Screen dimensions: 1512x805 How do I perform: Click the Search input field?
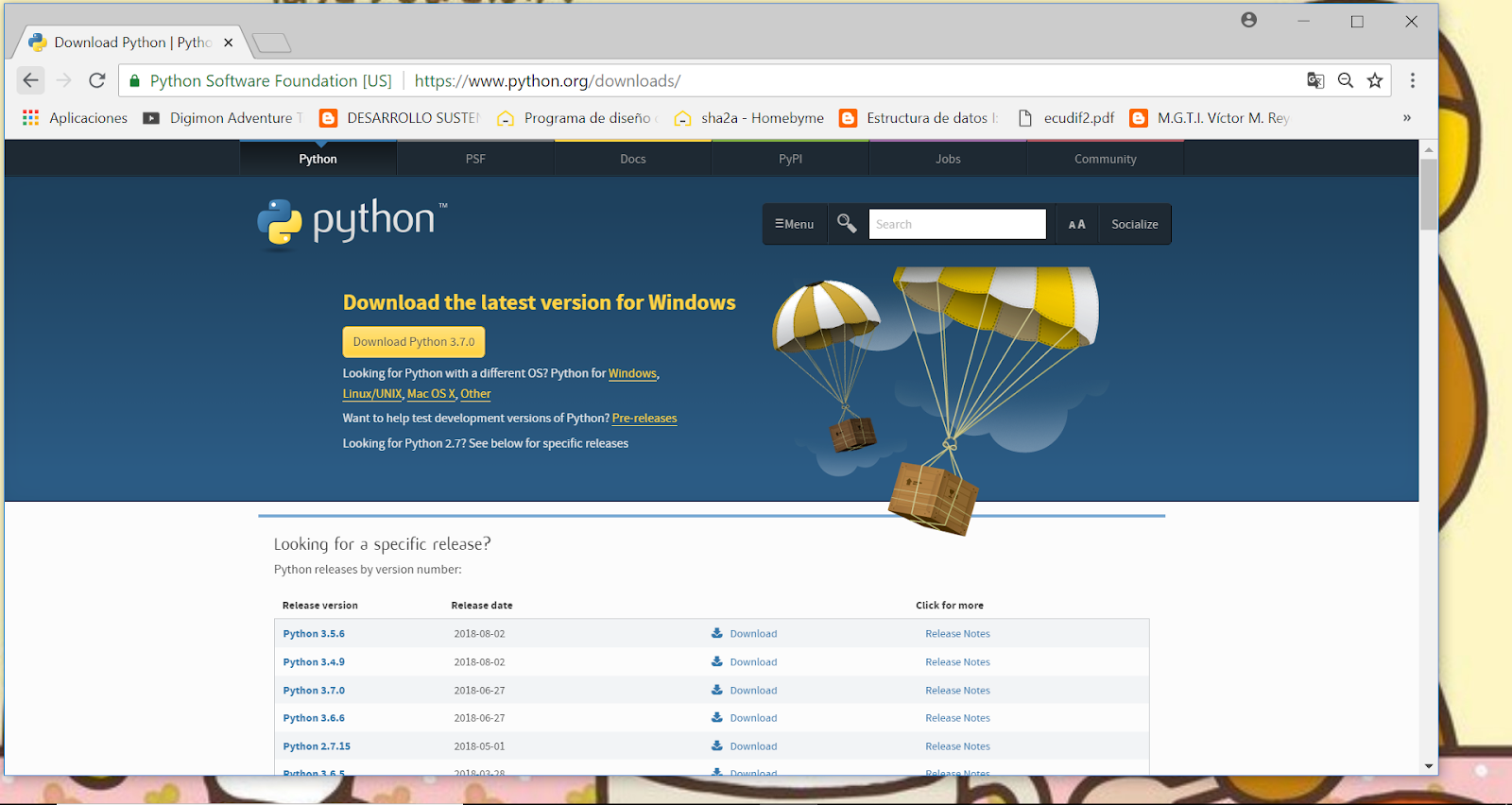coord(956,224)
